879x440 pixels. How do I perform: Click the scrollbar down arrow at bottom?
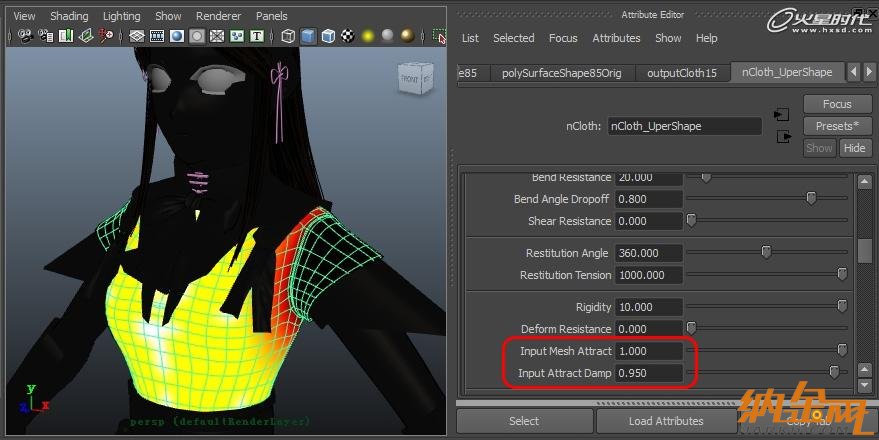[864, 385]
